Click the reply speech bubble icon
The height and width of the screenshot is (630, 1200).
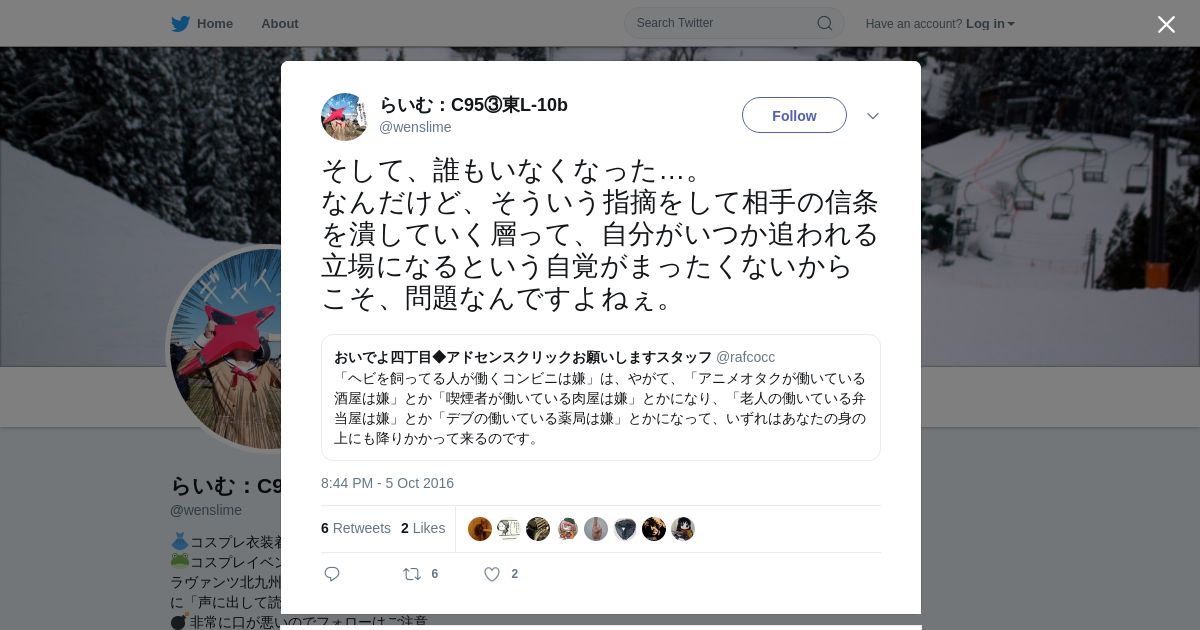click(332, 574)
